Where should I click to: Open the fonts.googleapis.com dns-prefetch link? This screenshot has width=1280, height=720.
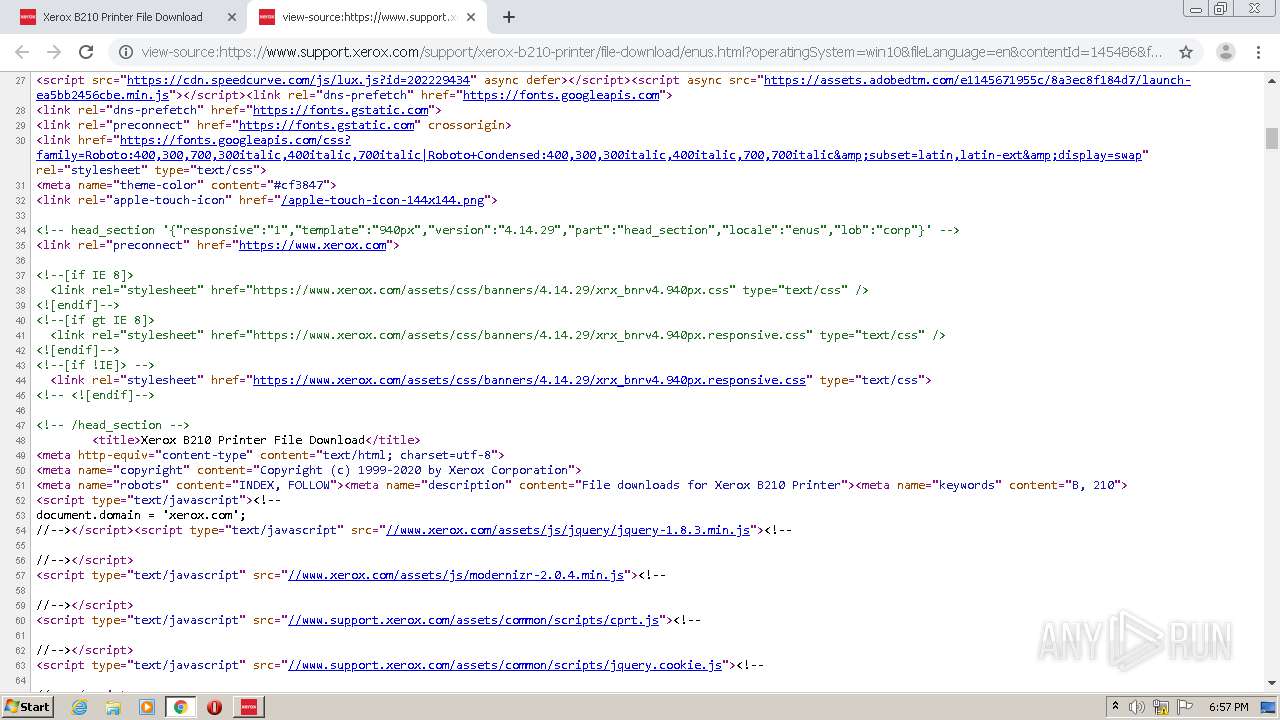pyautogui.click(x=560, y=95)
